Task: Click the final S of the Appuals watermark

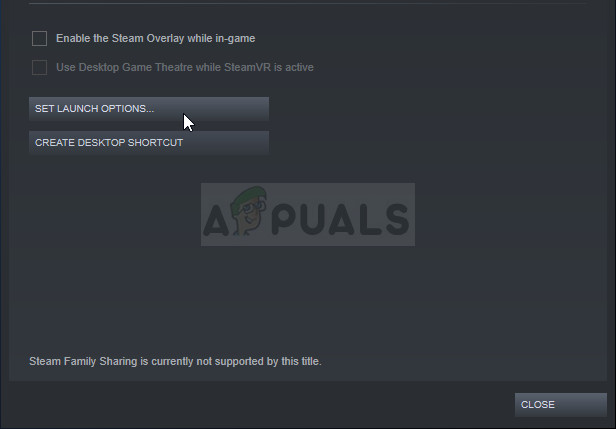Action: [x=395, y=220]
